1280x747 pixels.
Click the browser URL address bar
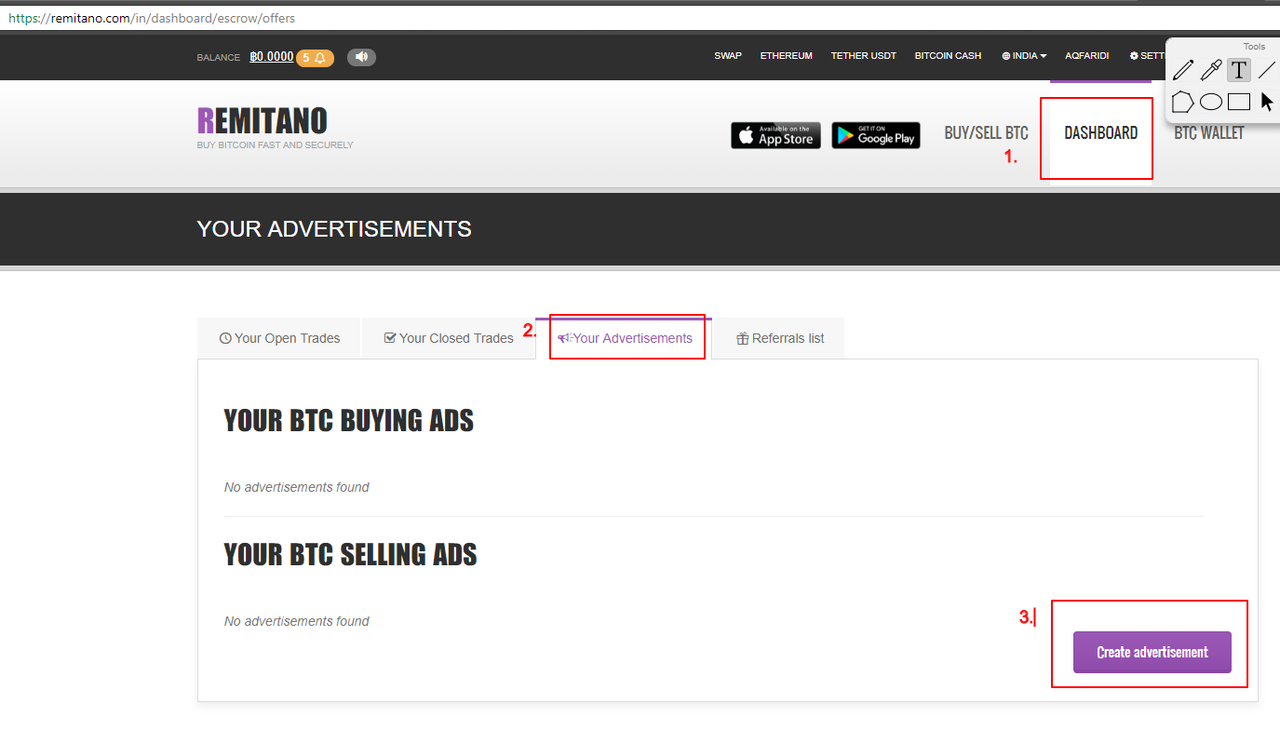(x=640, y=18)
